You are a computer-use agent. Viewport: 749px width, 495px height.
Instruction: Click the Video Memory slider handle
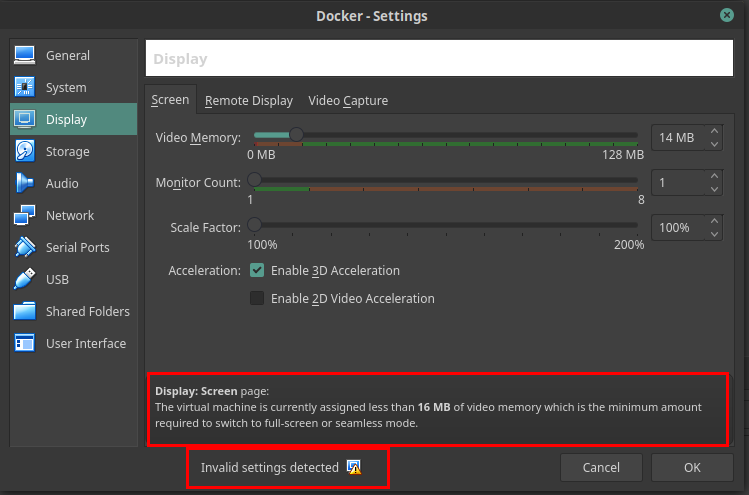pos(296,135)
